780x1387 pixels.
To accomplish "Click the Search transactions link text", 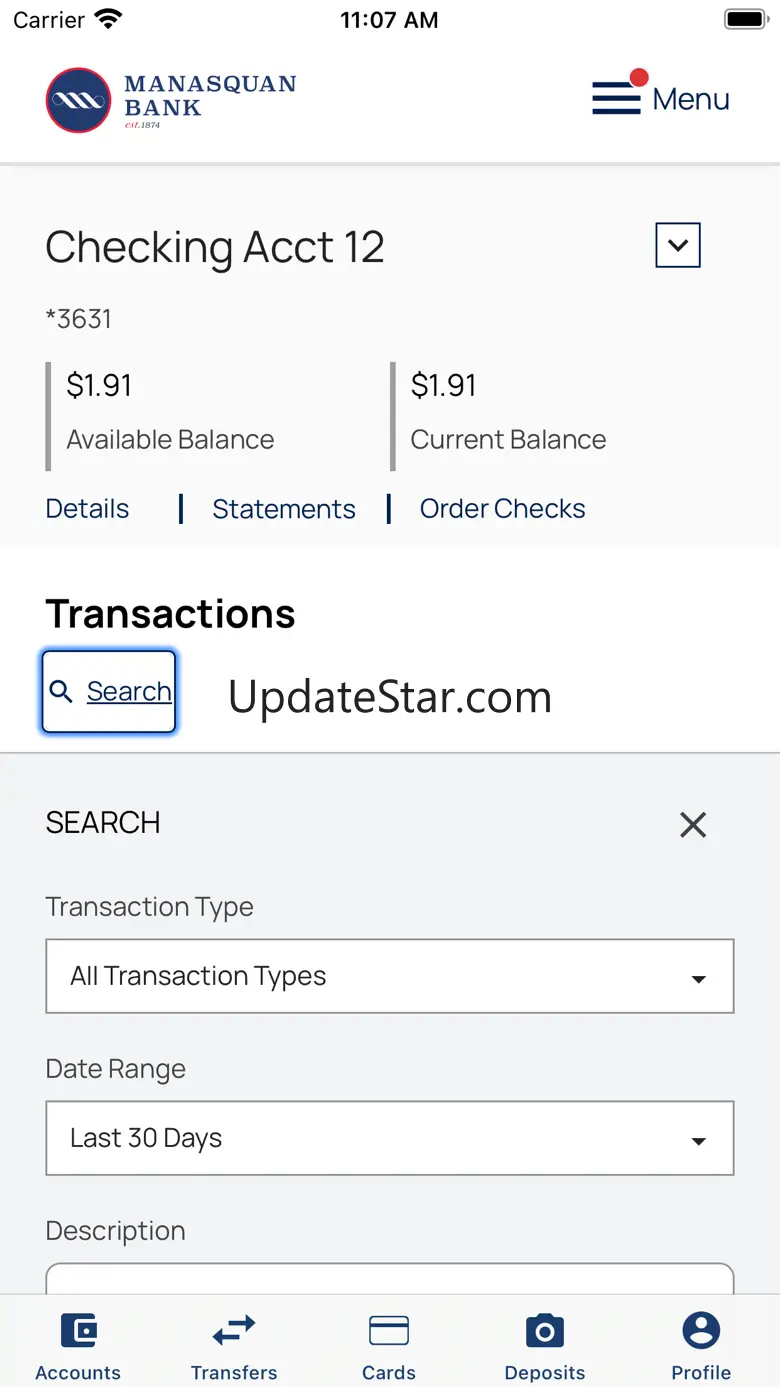I will [129, 692].
